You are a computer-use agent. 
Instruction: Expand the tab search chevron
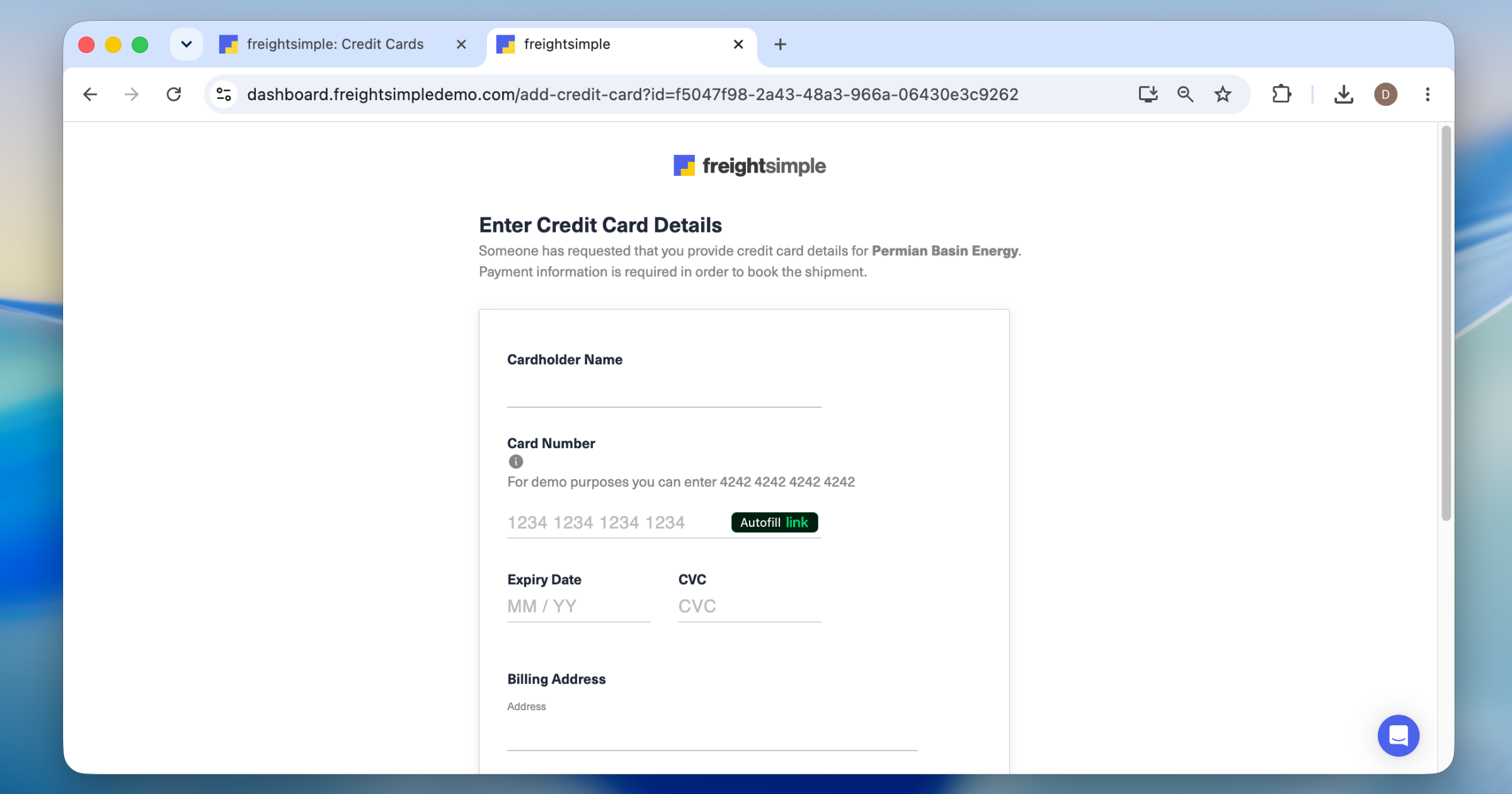[x=186, y=44]
